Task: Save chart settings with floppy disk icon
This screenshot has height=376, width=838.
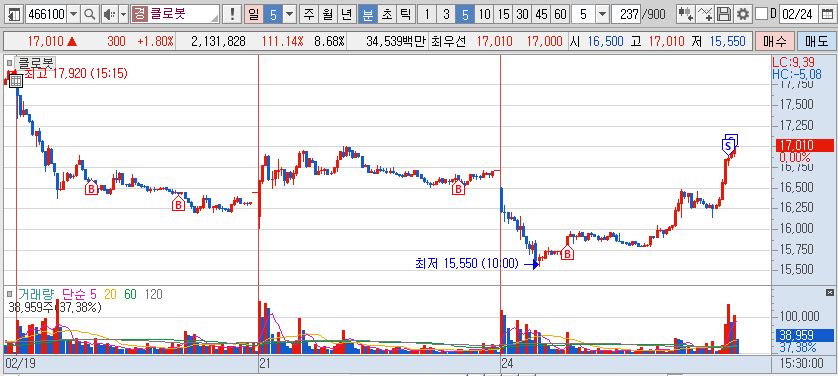Action: point(724,14)
